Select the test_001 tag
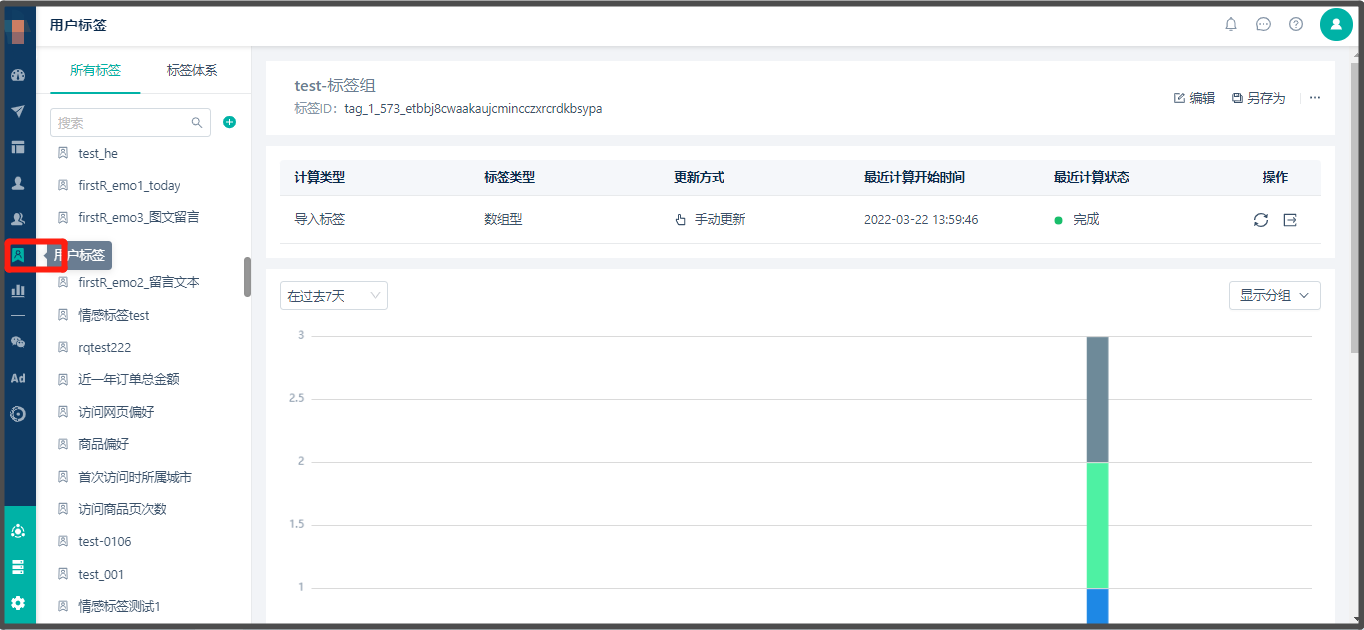Screen dimensions: 1364x630 click(101, 574)
